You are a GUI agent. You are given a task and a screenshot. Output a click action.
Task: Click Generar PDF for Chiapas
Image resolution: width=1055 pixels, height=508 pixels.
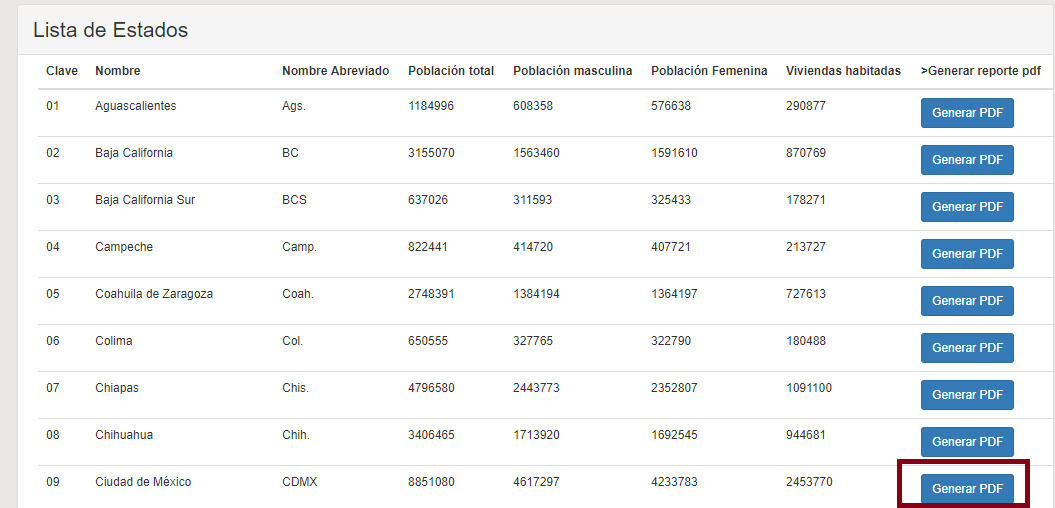[x=967, y=395]
